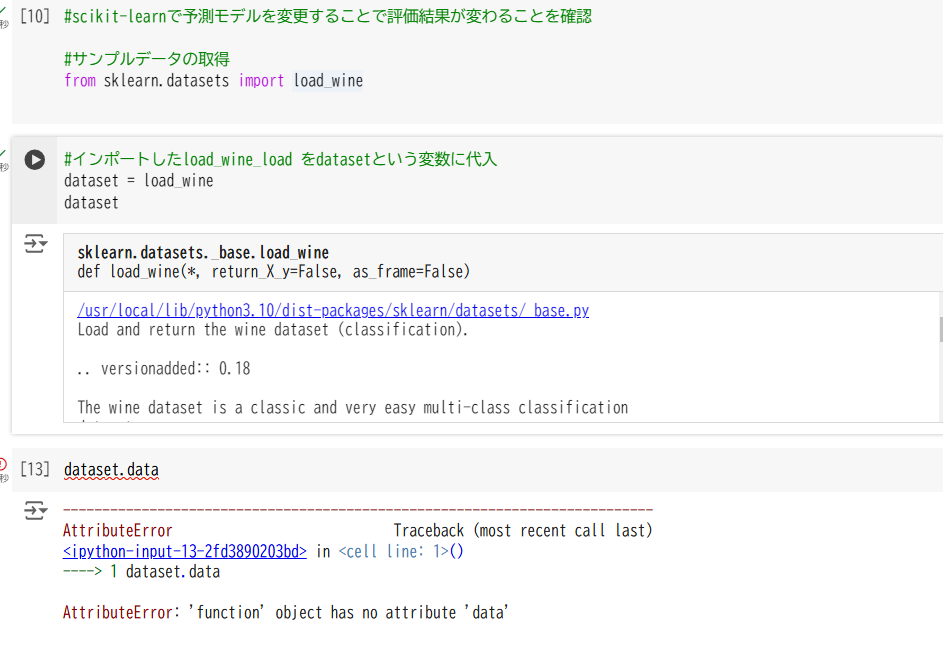Click the output options icon beside load_wine docs
The image size is (943, 646).
(36, 243)
